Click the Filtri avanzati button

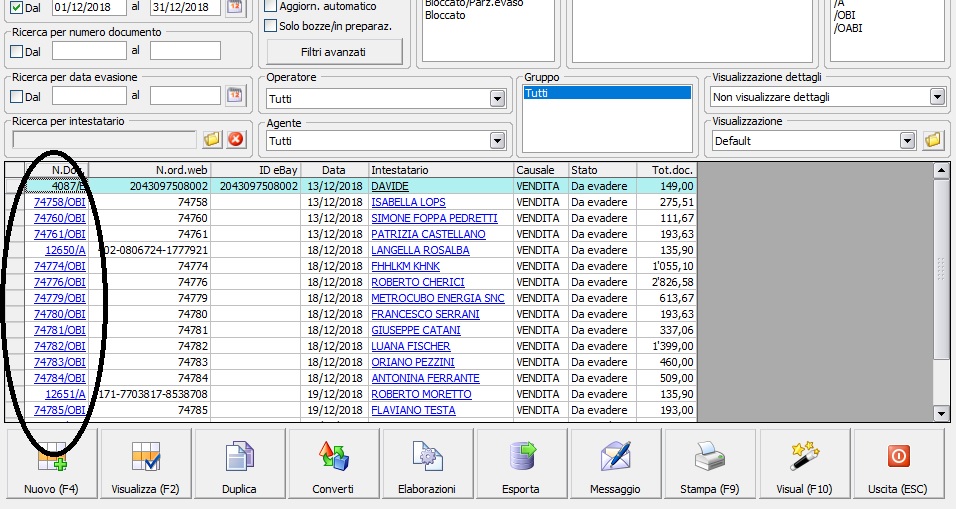coord(333,51)
